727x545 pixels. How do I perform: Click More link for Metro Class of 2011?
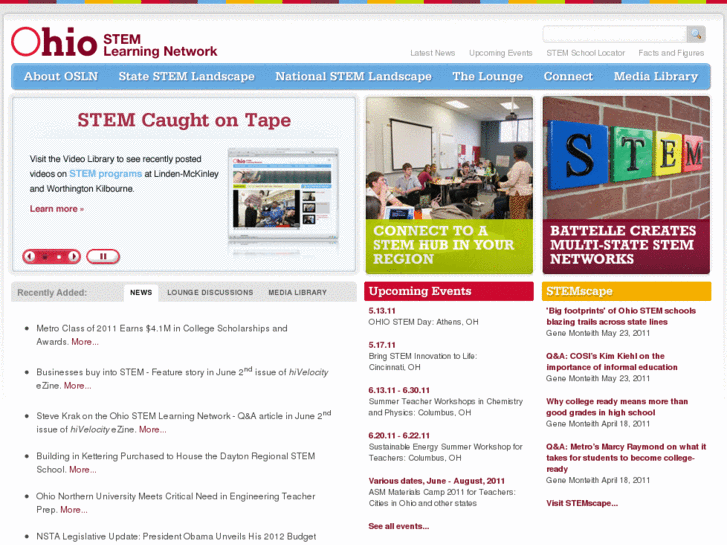click(x=84, y=342)
